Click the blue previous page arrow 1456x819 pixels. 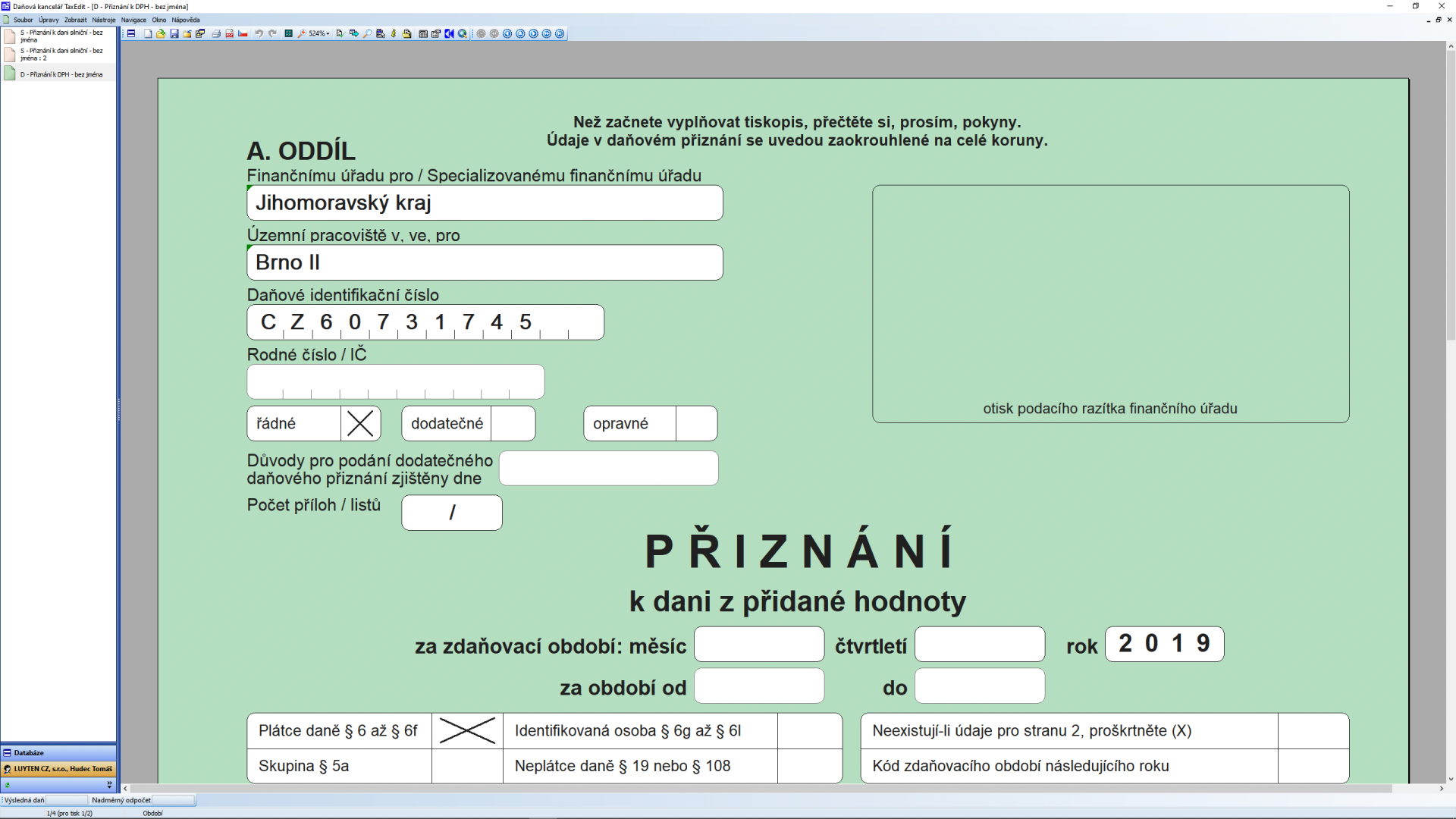[507, 33]
